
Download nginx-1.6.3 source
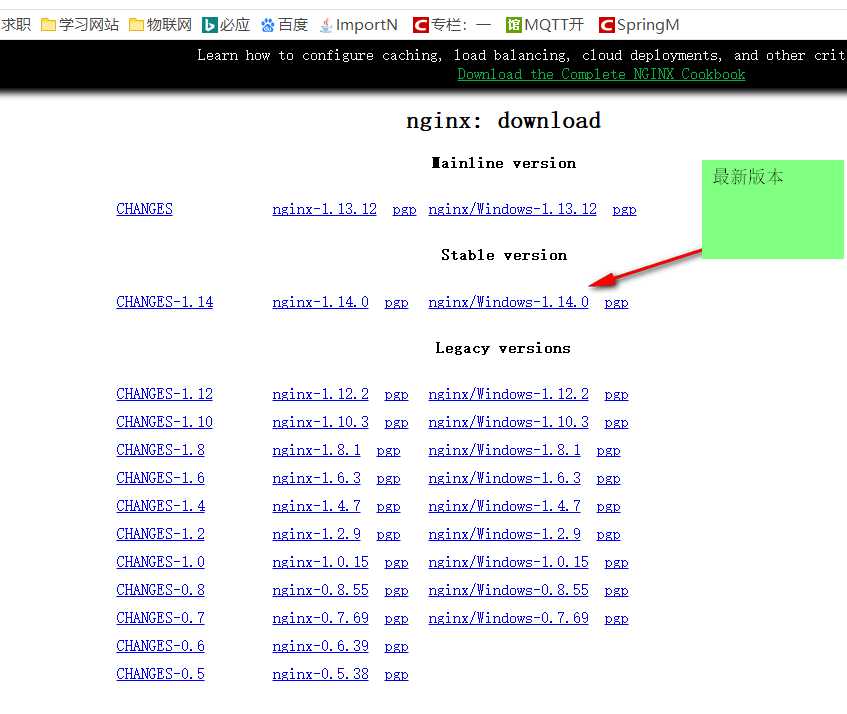(316, 478)
